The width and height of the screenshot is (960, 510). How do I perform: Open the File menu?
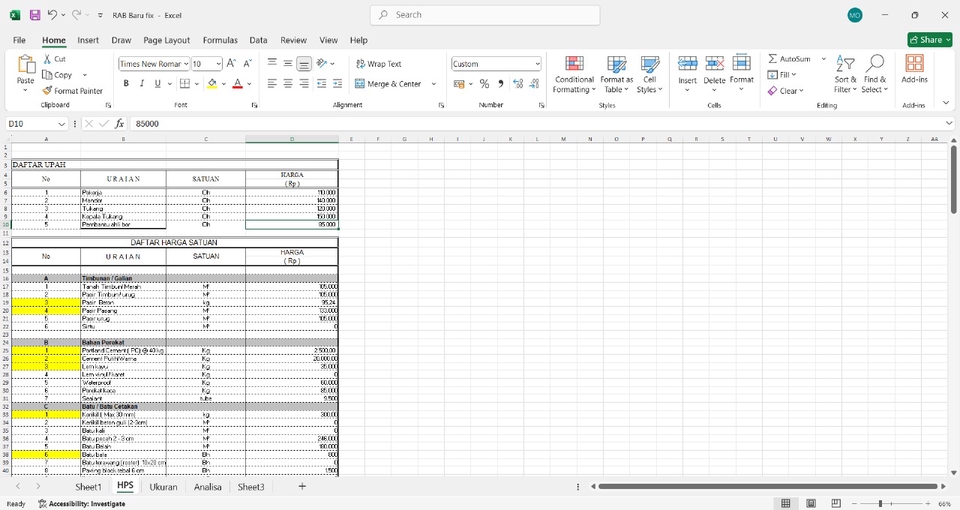(x=20, y=40)
